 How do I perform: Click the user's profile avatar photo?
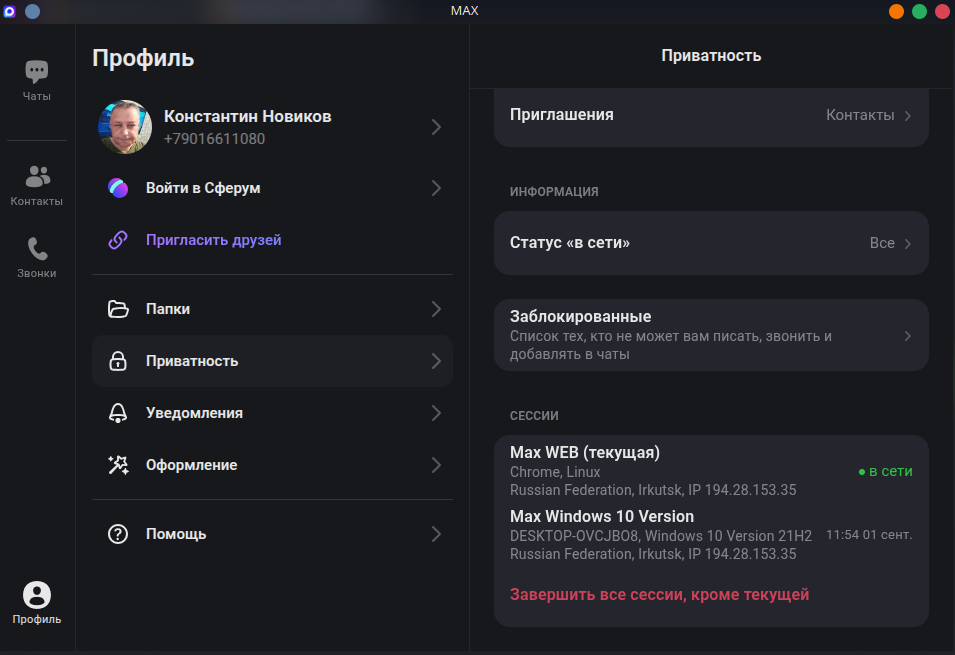pyautogui.click(x=125, y=127)
